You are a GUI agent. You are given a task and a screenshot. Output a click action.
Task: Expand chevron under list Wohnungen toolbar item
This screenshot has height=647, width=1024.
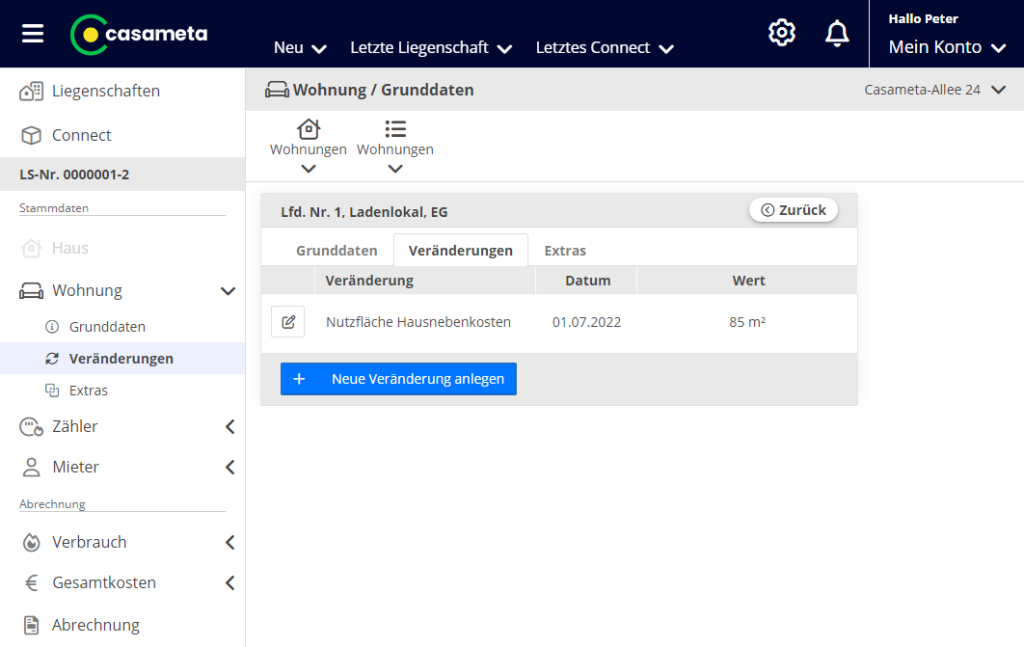coord(395,169)
